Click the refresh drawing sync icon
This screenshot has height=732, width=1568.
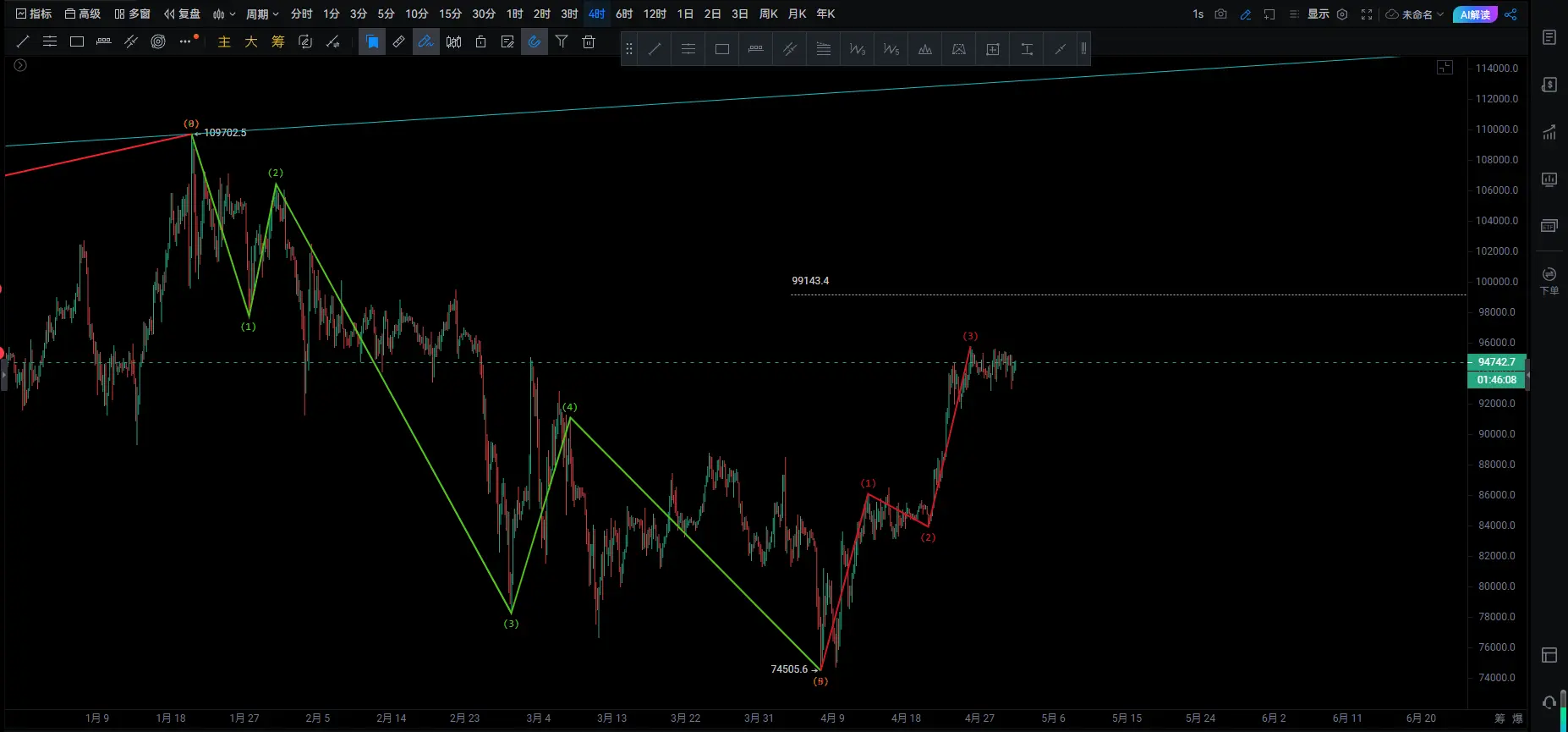coord(305,41)
